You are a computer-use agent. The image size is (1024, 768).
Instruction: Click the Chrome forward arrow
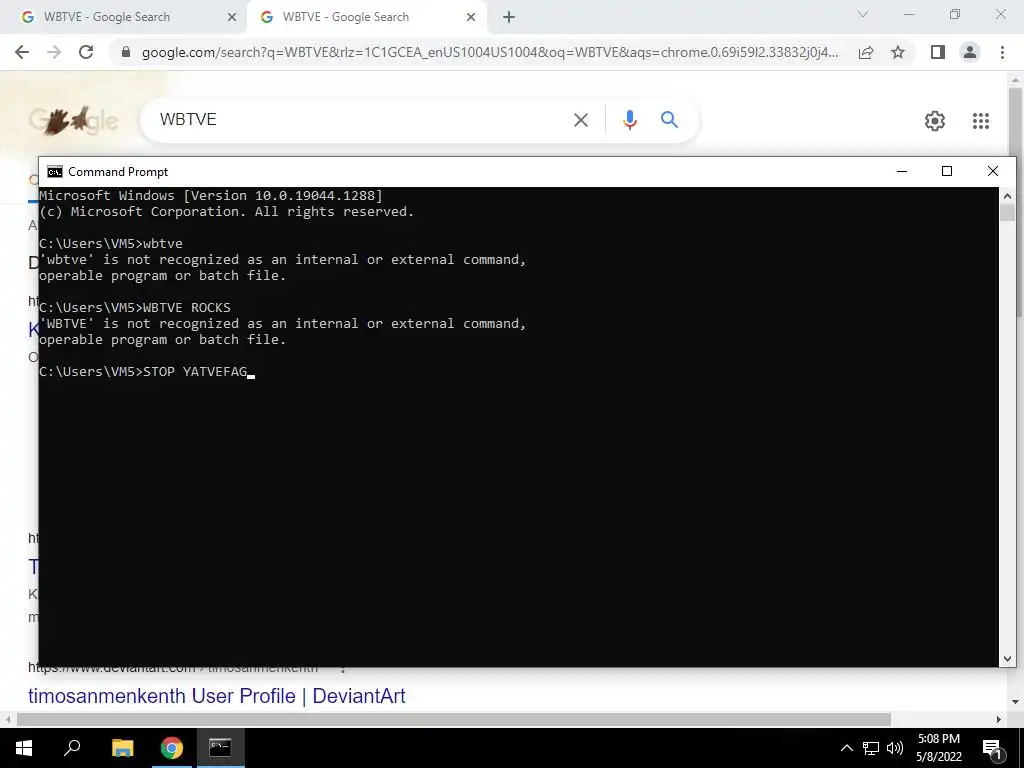[54, 52]
